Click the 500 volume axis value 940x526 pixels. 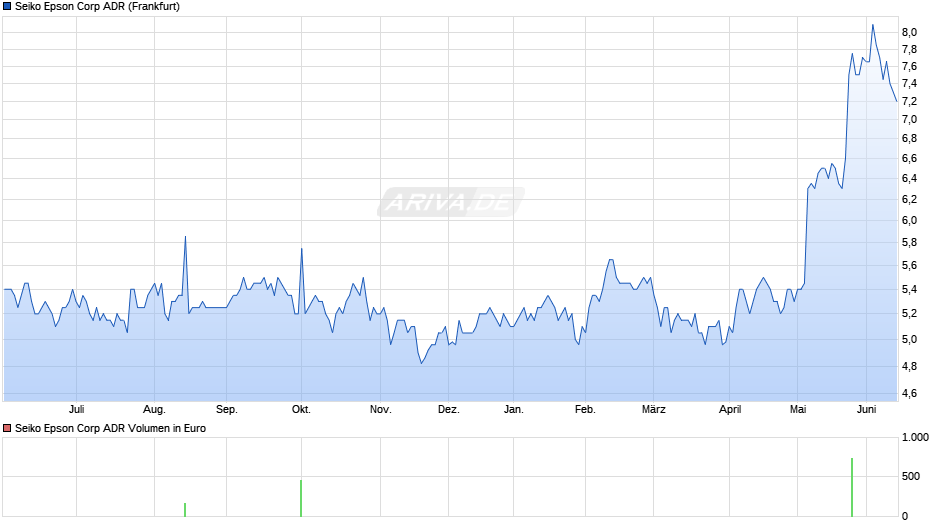[911, 476]
